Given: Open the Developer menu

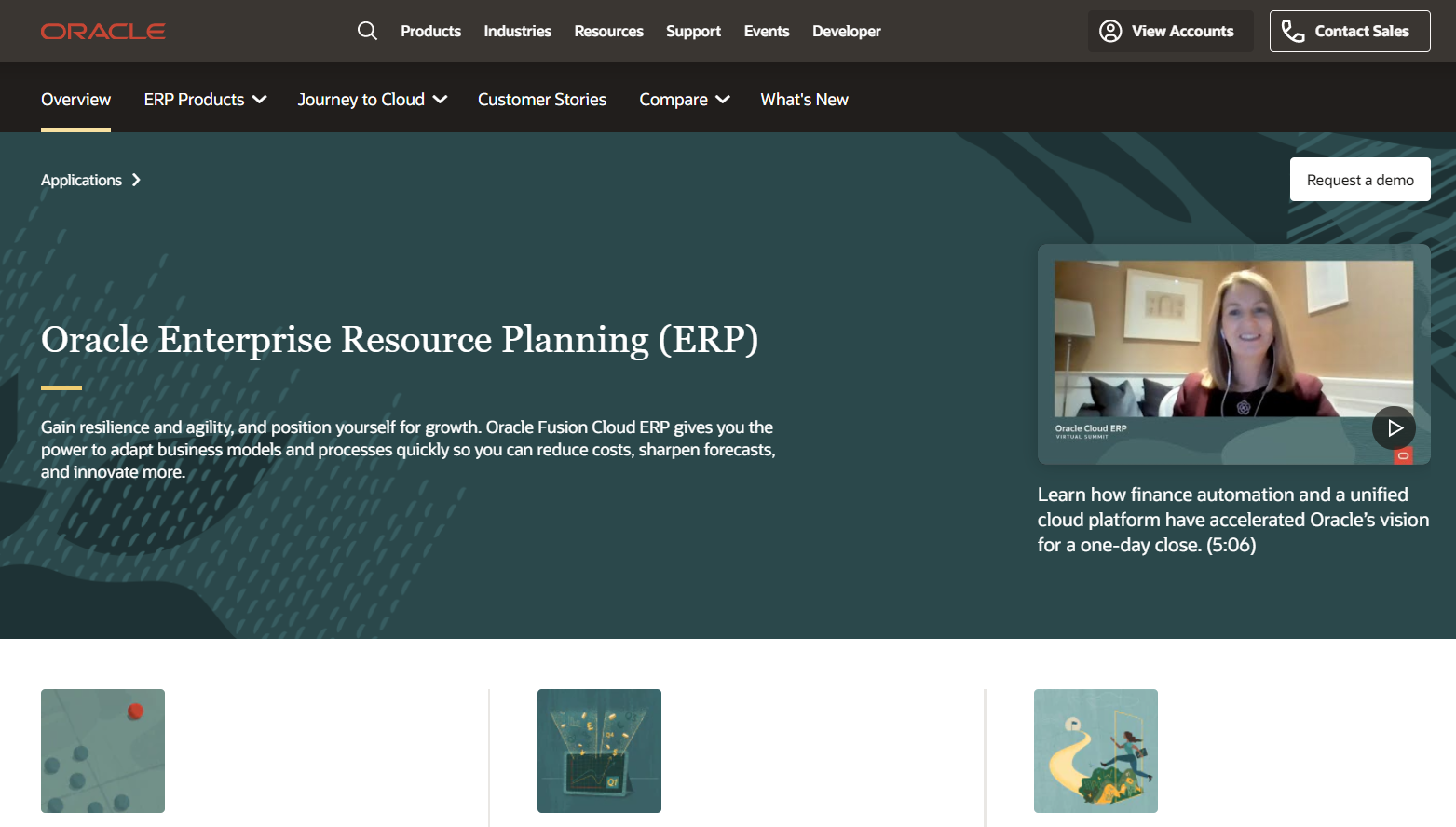Looking at the screenshot, I should click(x=847, y=31).
